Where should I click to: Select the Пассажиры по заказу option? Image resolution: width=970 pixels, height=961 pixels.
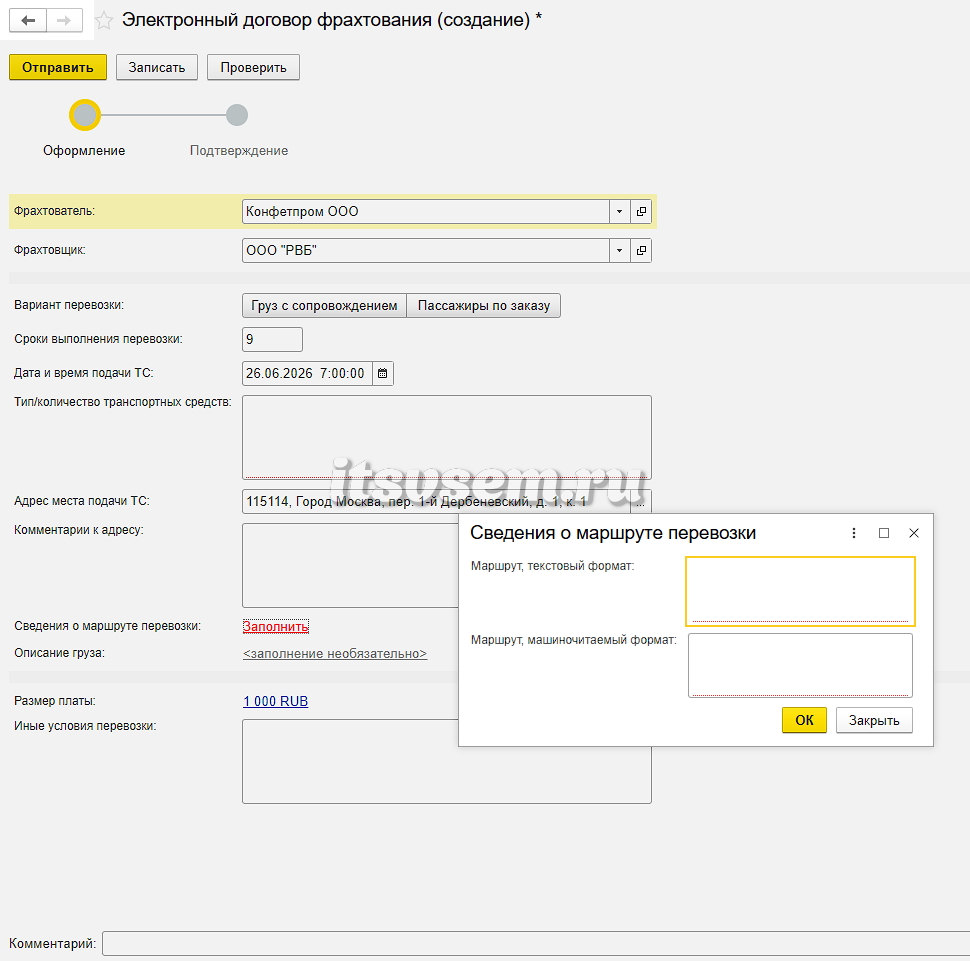click(x=484, y=306)
